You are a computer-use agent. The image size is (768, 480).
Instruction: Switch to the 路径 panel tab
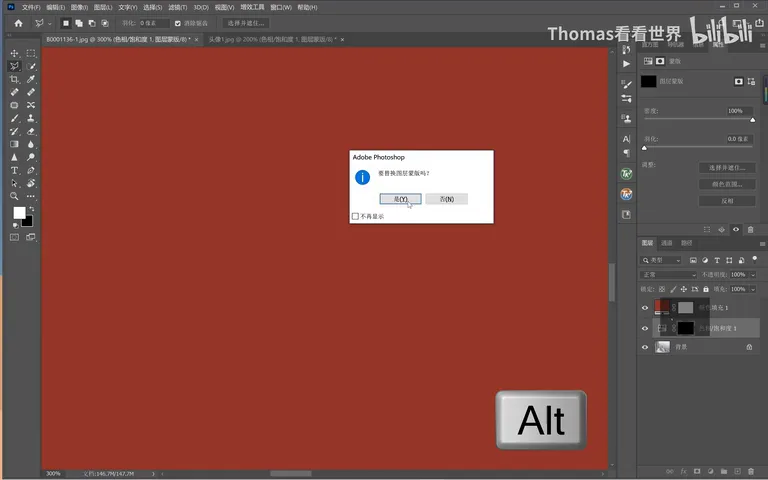tap(687, 243)
